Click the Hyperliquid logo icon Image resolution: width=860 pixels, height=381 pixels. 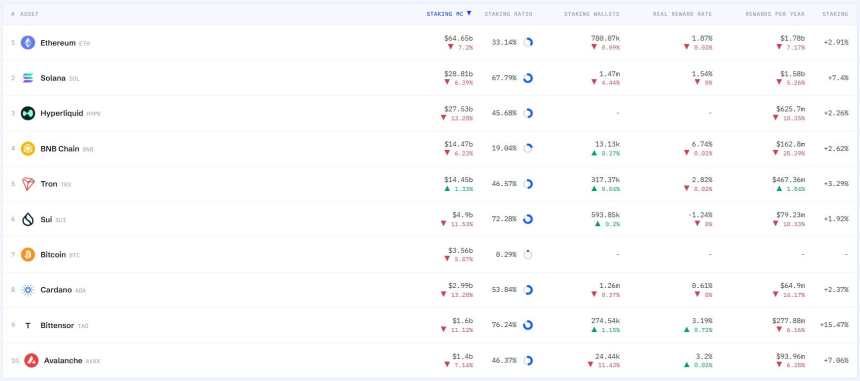click(28, 113)
